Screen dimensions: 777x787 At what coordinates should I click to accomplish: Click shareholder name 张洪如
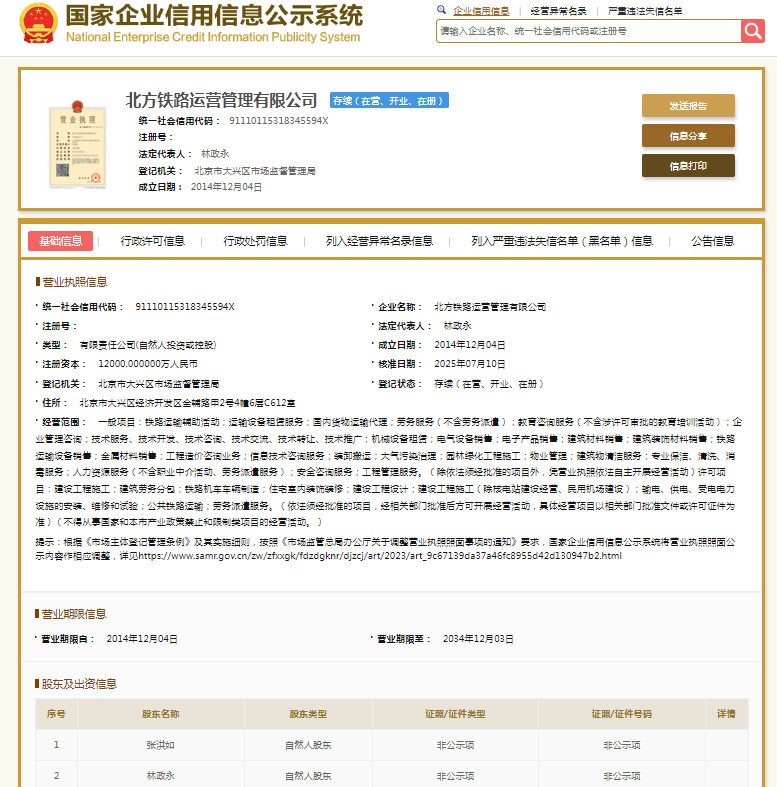coord(161,745)
